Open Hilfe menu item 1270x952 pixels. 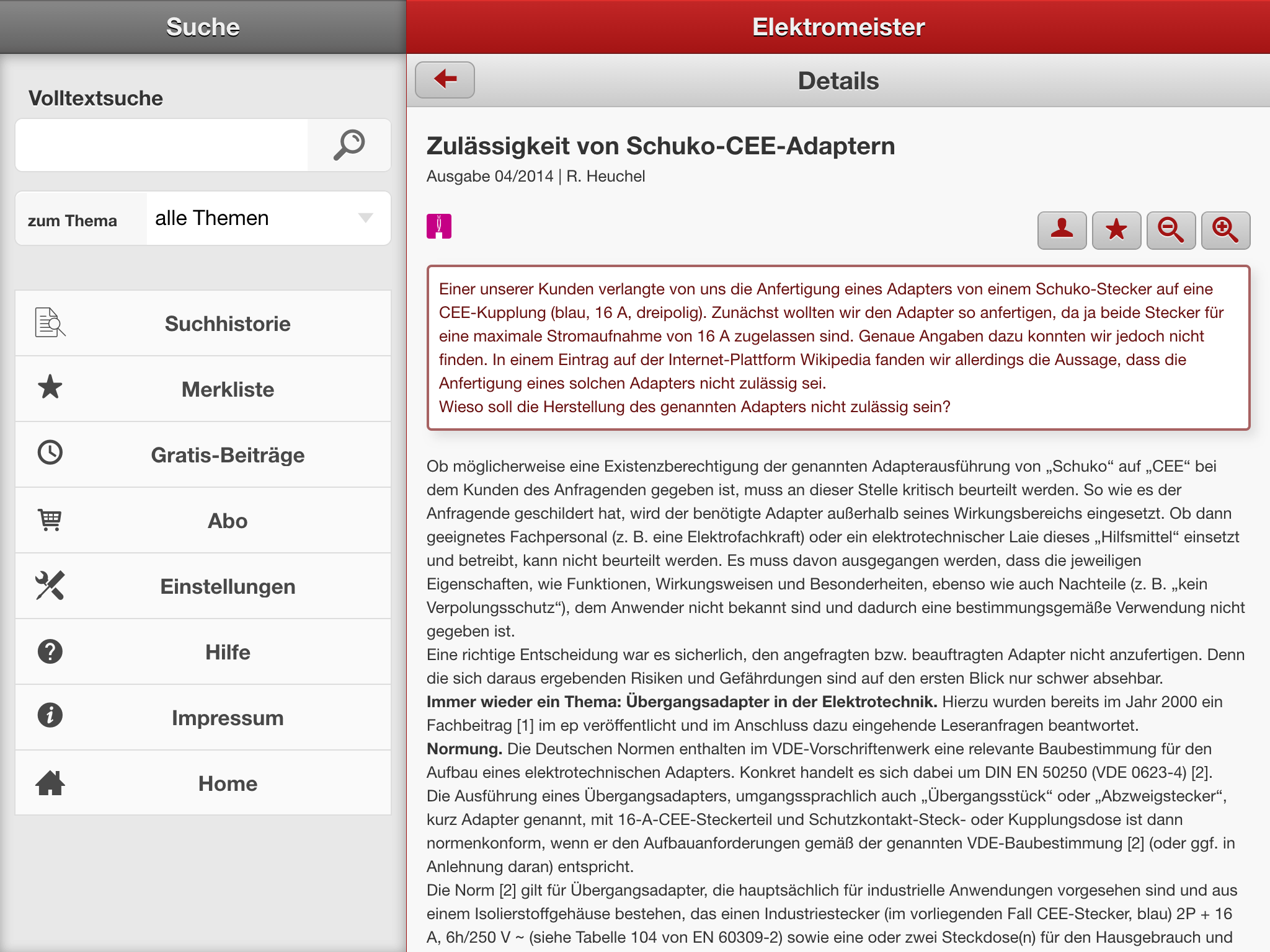(x=203, y=652)
